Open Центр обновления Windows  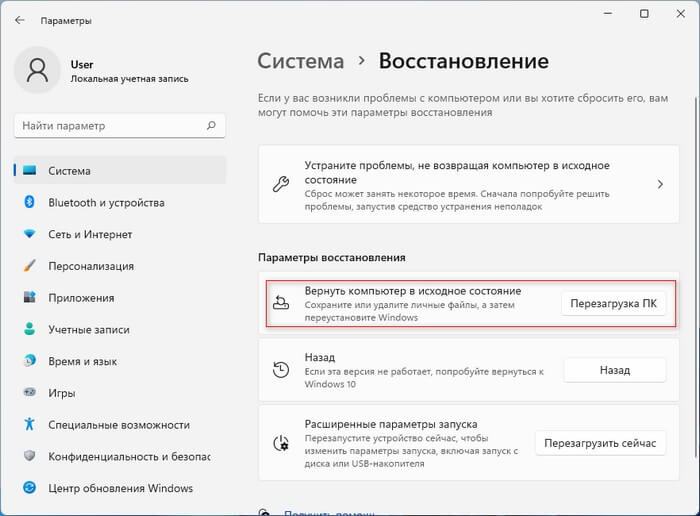pos(120,488)
